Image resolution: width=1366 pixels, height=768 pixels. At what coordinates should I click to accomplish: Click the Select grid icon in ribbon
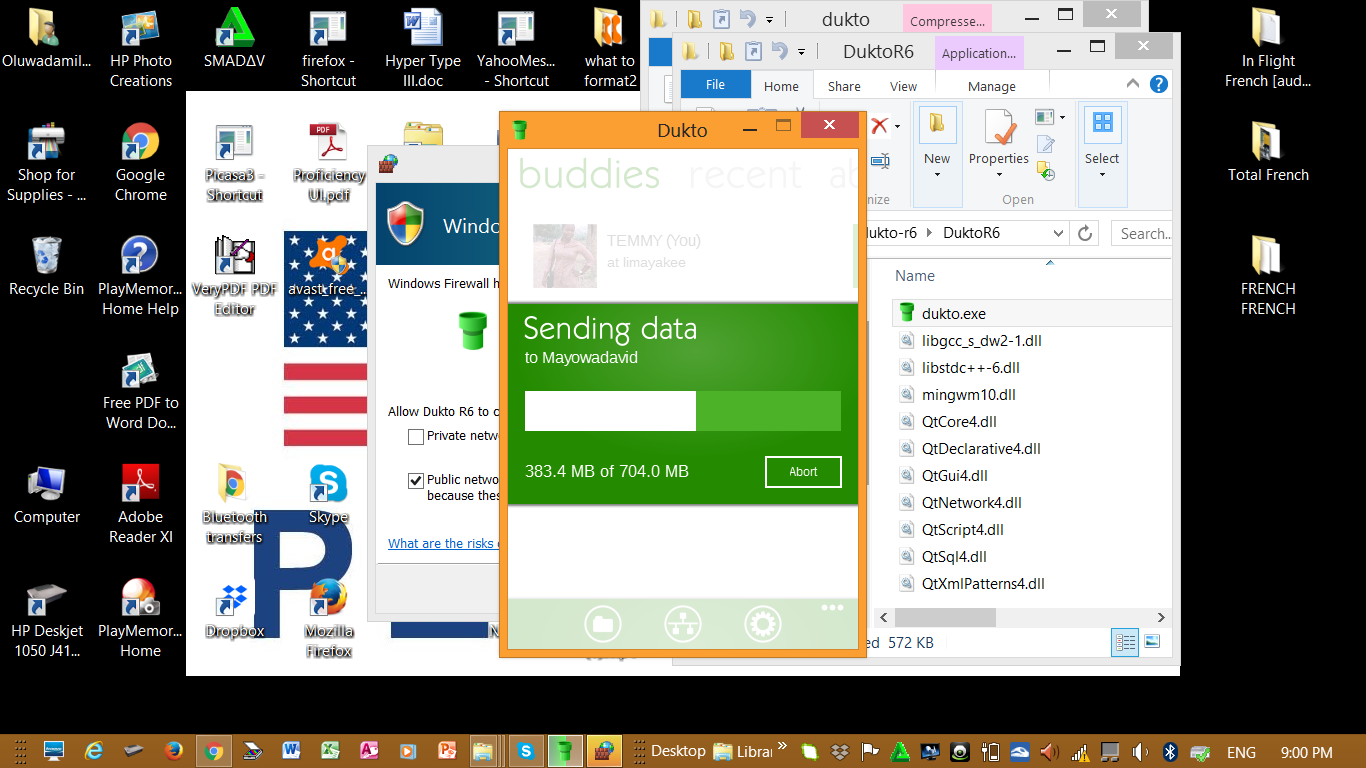pyautogui.click(x=1102, y=124)
